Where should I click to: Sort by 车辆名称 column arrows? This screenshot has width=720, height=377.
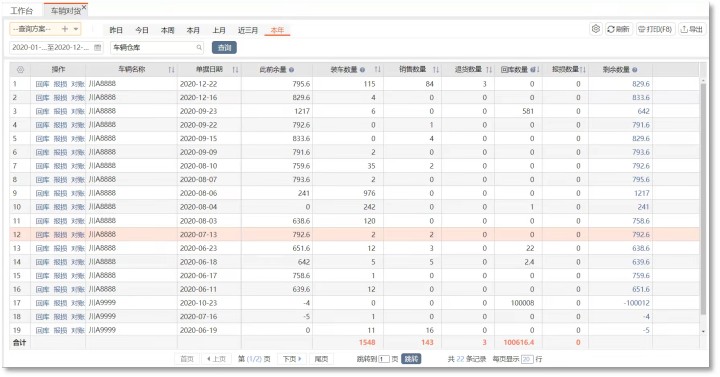(x=171, y=70)
